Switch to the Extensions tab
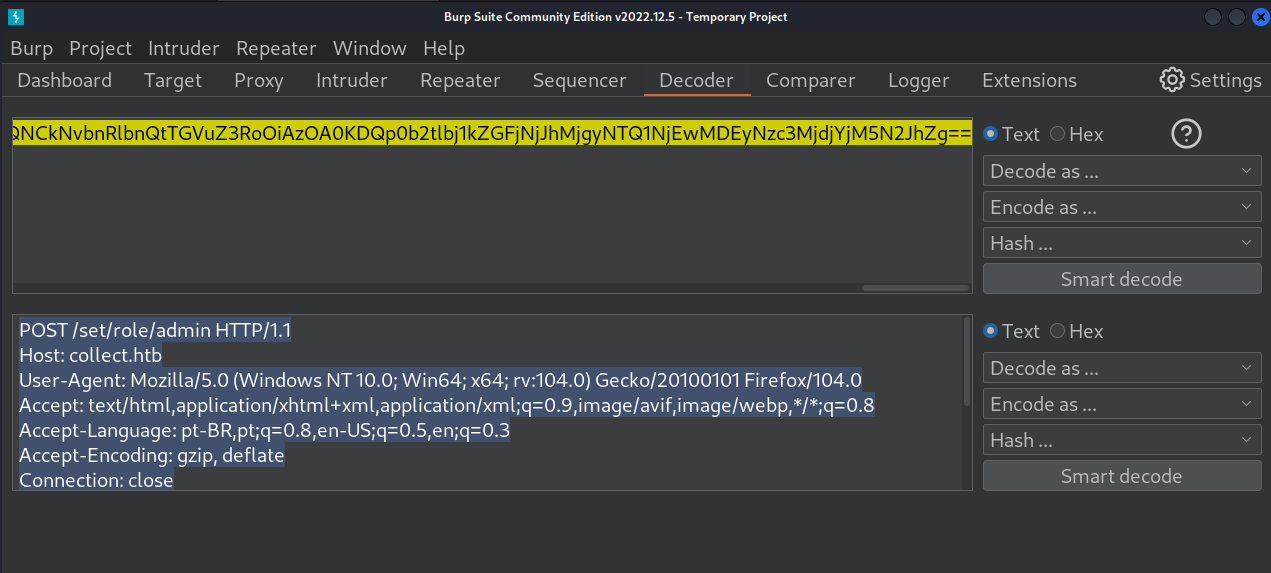 [1029, 80]
